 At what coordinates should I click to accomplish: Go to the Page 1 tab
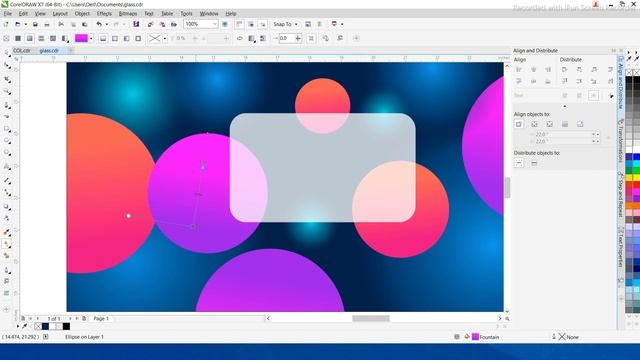coord(101,318)
